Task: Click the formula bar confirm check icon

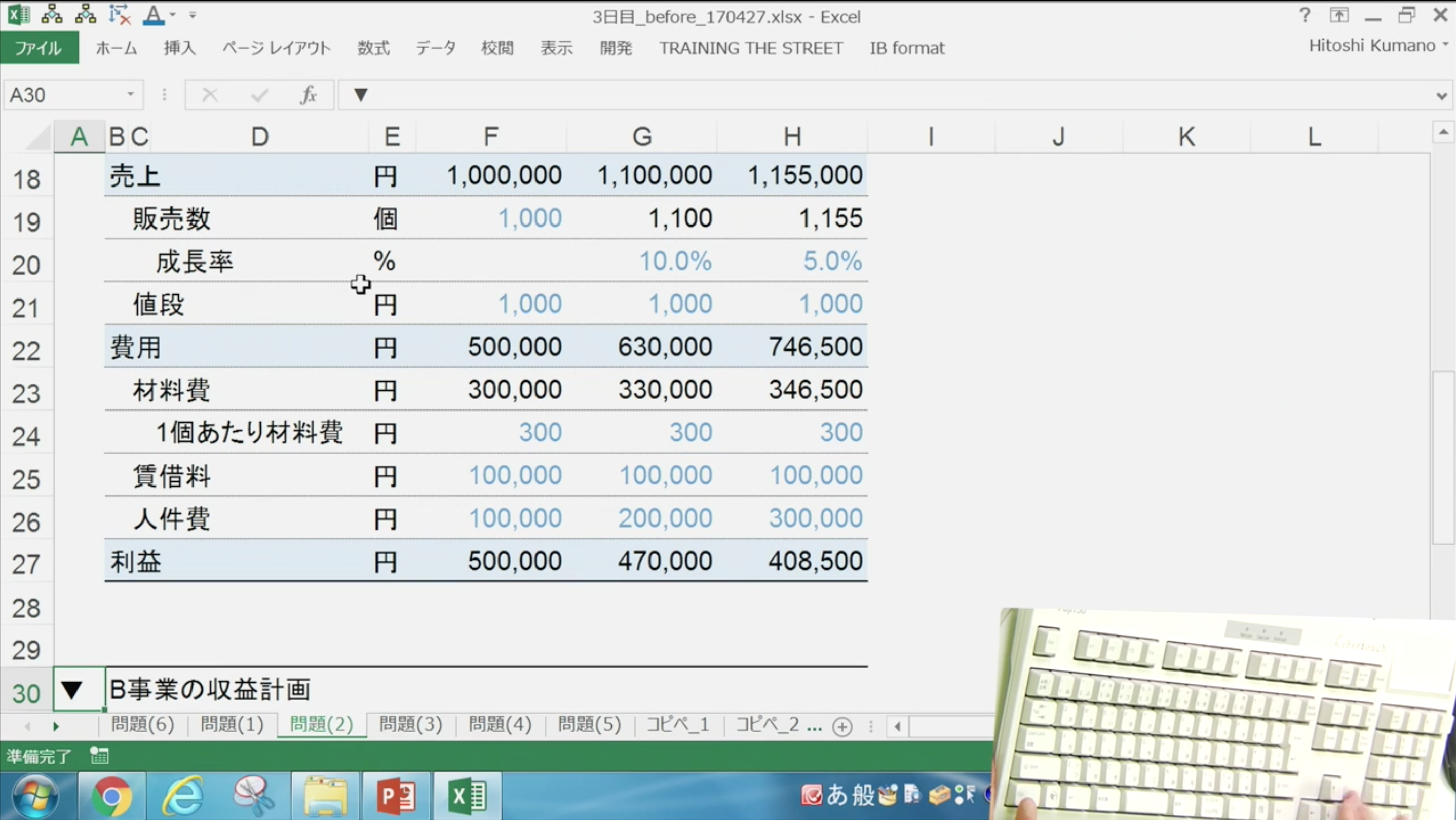Action: click(x=259, y=95)
